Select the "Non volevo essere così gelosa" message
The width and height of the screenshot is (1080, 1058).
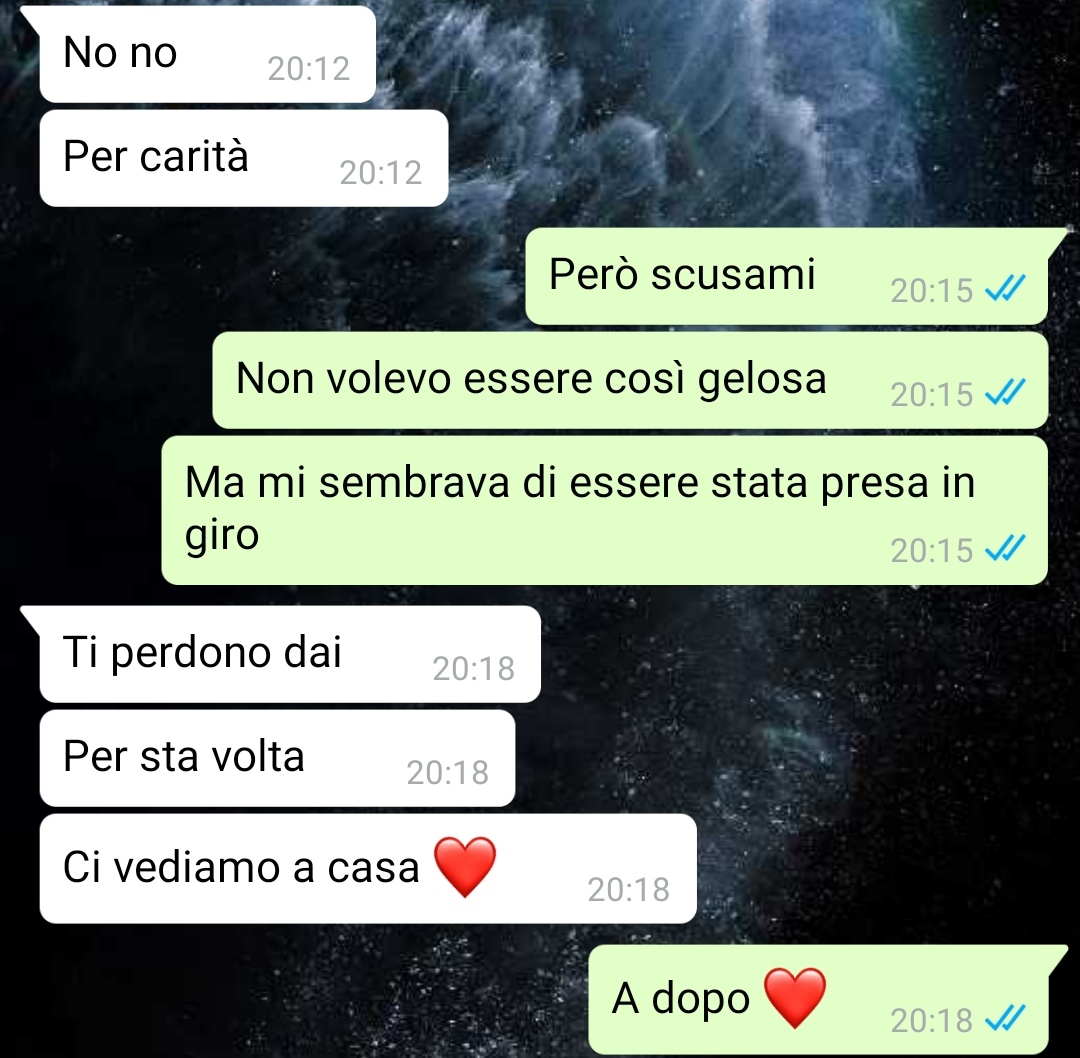click(x=630, y=380)
